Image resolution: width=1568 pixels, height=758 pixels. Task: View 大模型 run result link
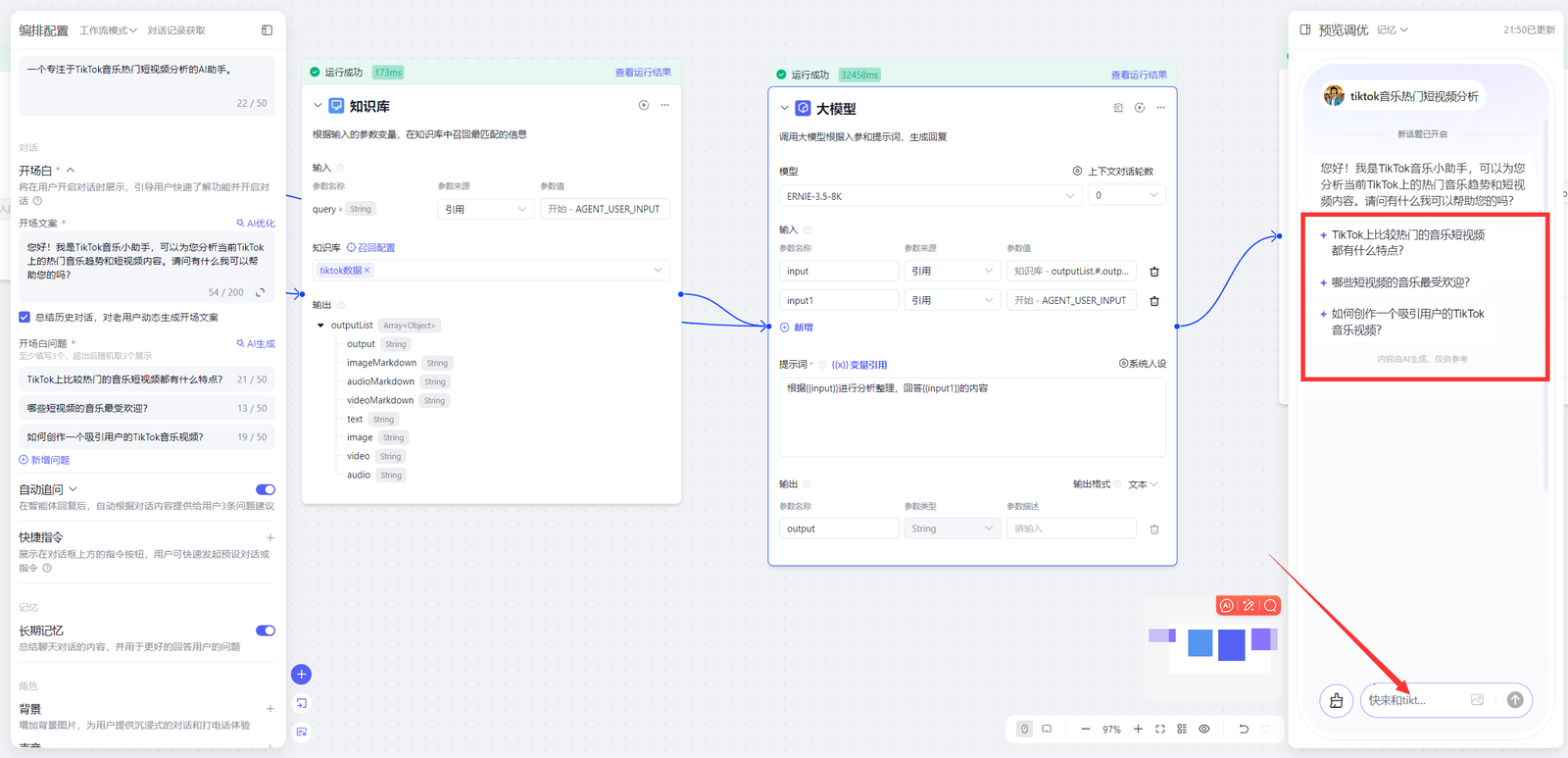(1139, 75)
